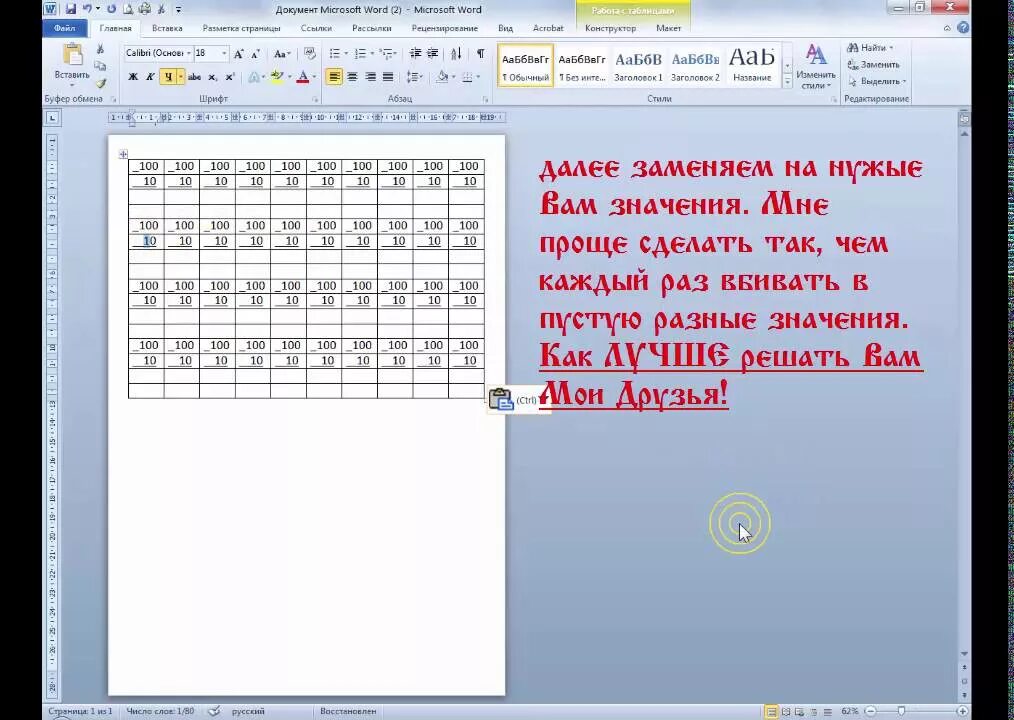The image size is (1014, 720).
Task: Select align left paragraph button
Action: [x=334, y=77]
